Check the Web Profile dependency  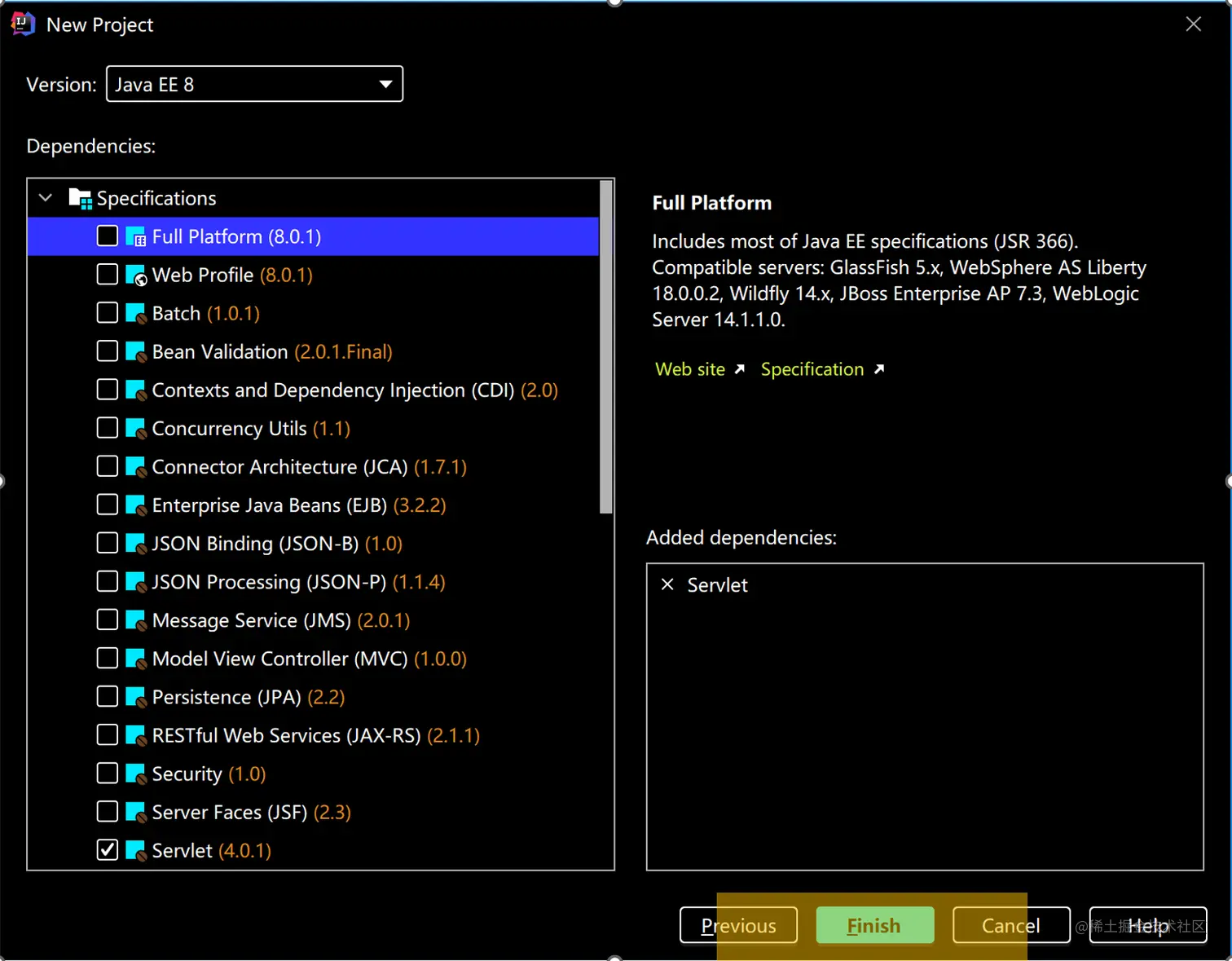(108, 274)
